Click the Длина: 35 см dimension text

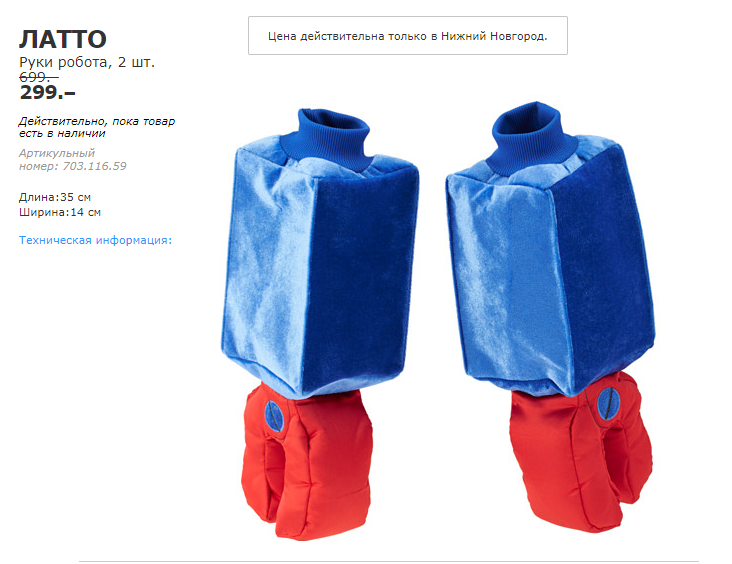[x=55, y=197]
